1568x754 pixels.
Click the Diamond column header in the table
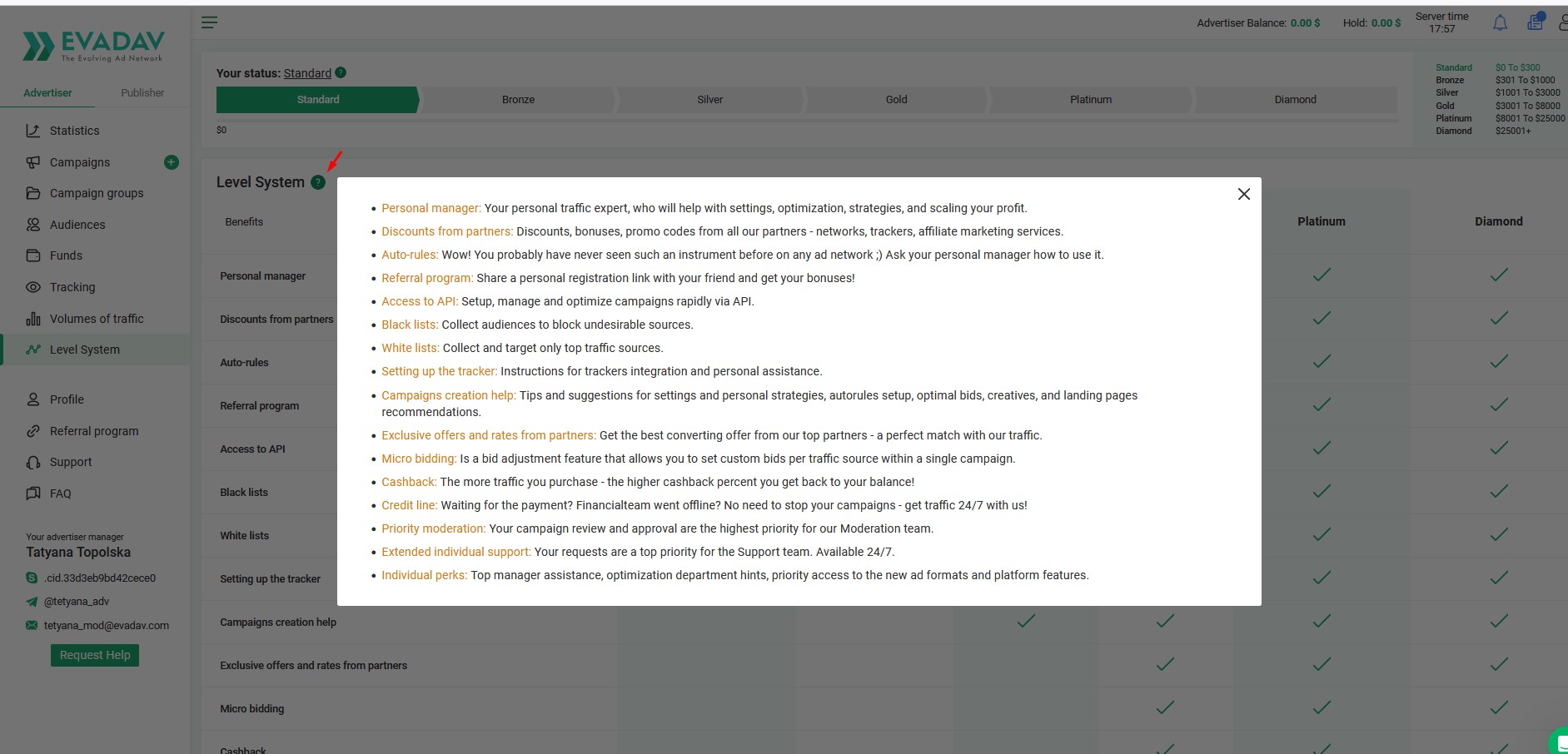[1499, 221]
